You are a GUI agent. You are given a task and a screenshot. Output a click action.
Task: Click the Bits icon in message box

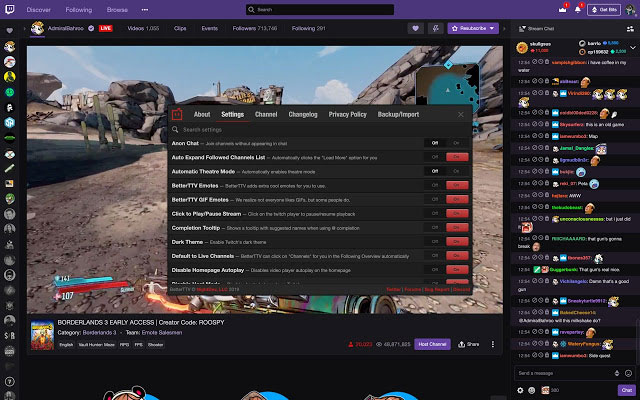tap(617, 373)
